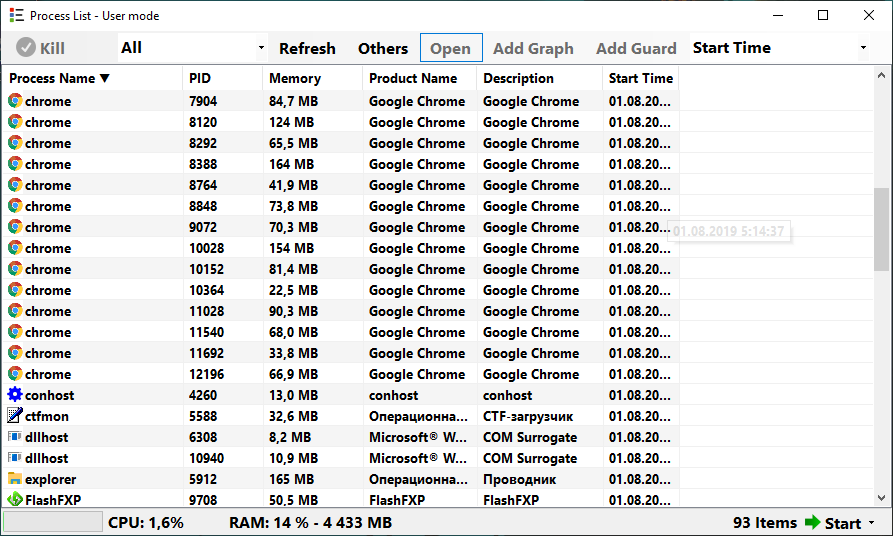Click Chrome icon of PID 8292 row

(15, 143)
